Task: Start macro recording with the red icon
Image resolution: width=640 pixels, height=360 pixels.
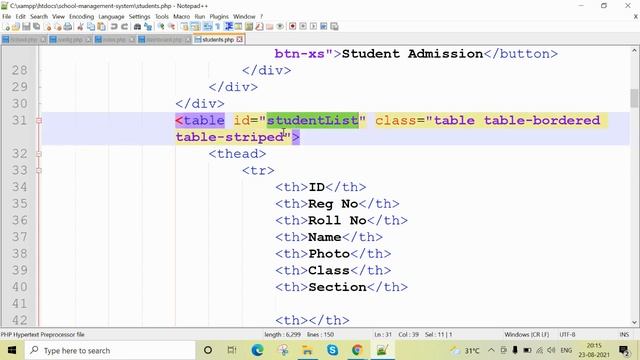Action: coord(292,27)
